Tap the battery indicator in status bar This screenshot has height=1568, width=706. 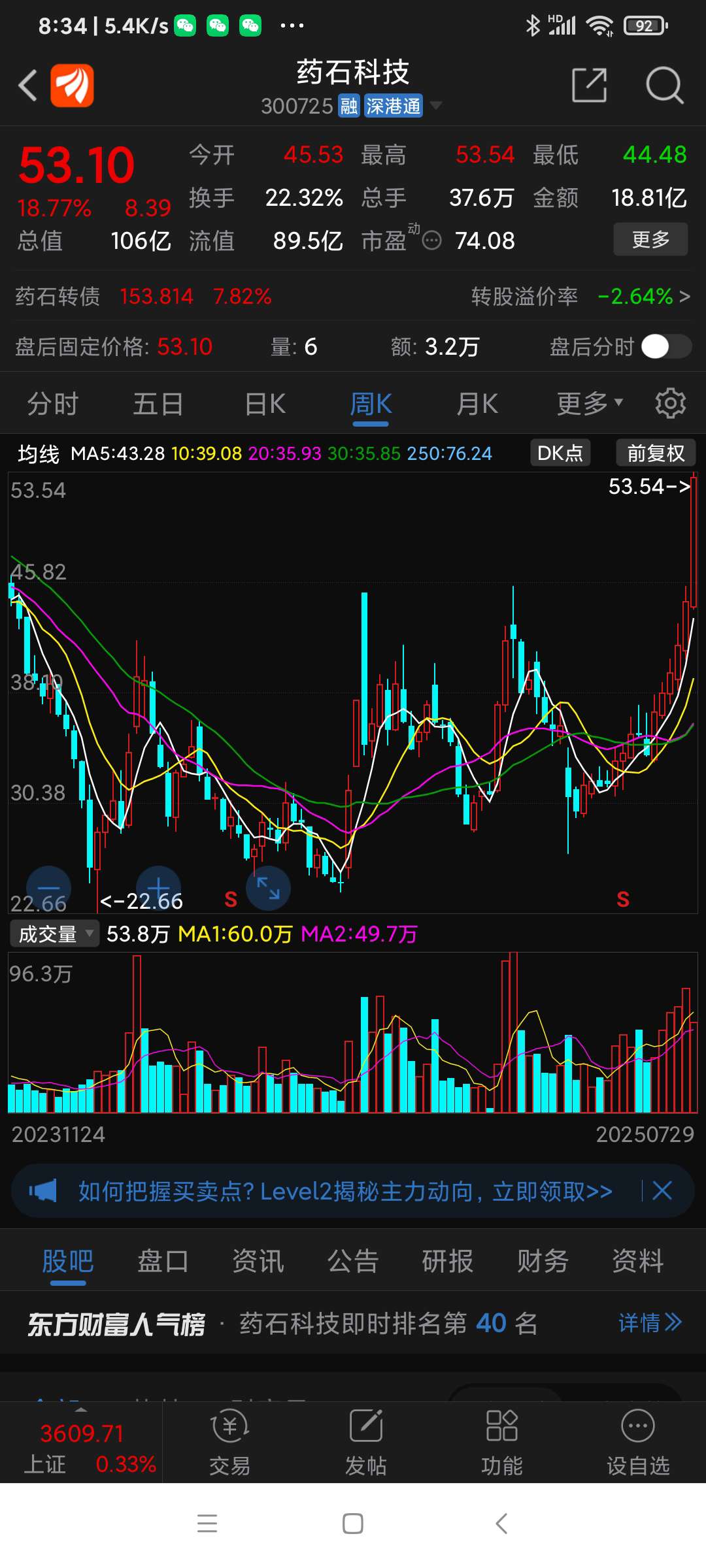(646, 25)
